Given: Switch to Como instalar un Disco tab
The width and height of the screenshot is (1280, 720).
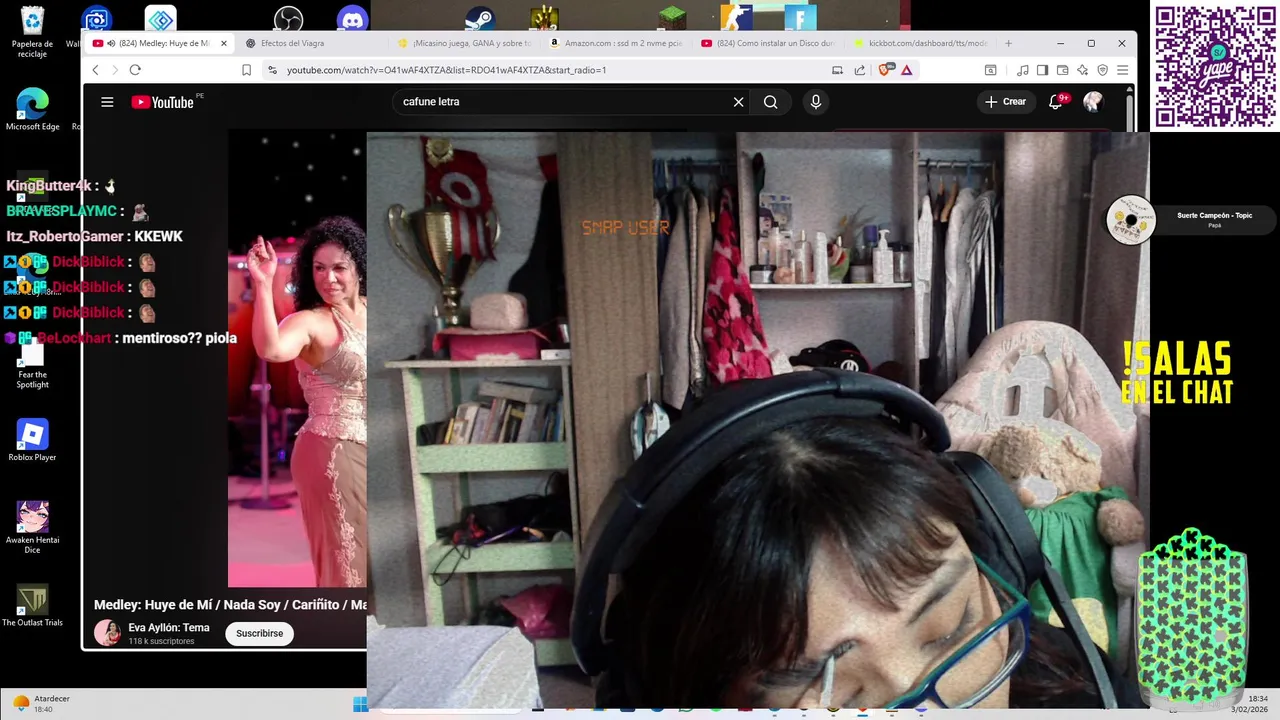Looking at the screenshot, I should point(768,43).
